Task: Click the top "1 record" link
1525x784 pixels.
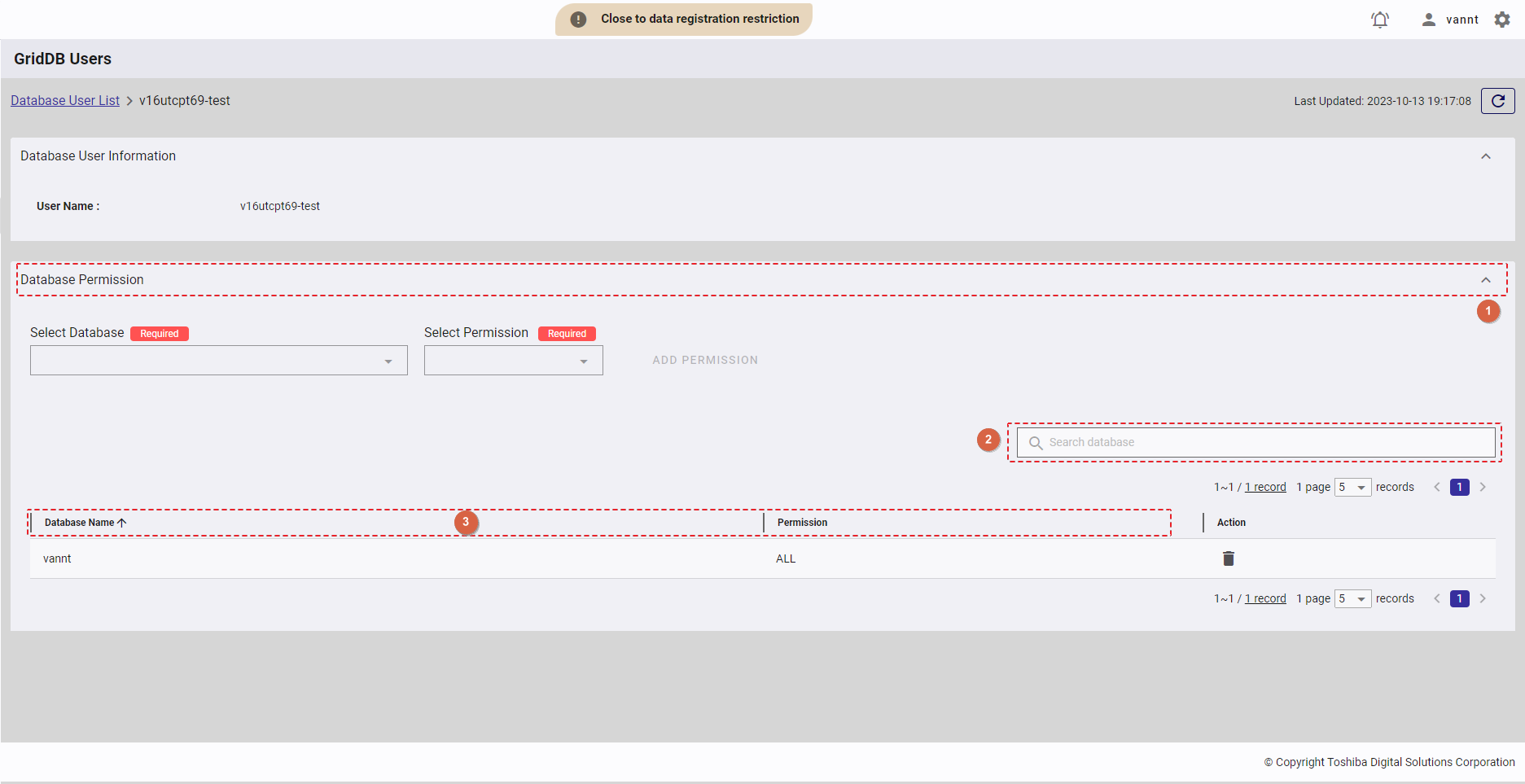Action: click(1265, 487)
